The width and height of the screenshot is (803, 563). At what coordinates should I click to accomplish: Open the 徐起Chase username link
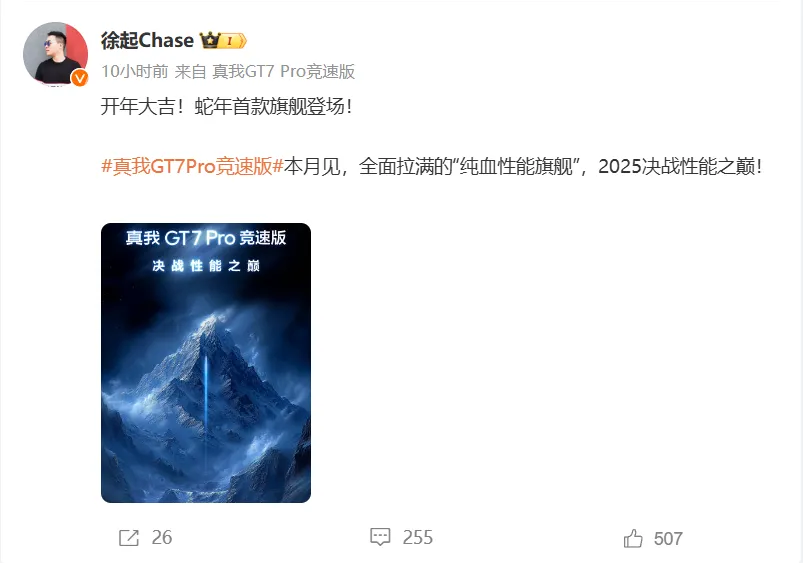coord(147,40)
